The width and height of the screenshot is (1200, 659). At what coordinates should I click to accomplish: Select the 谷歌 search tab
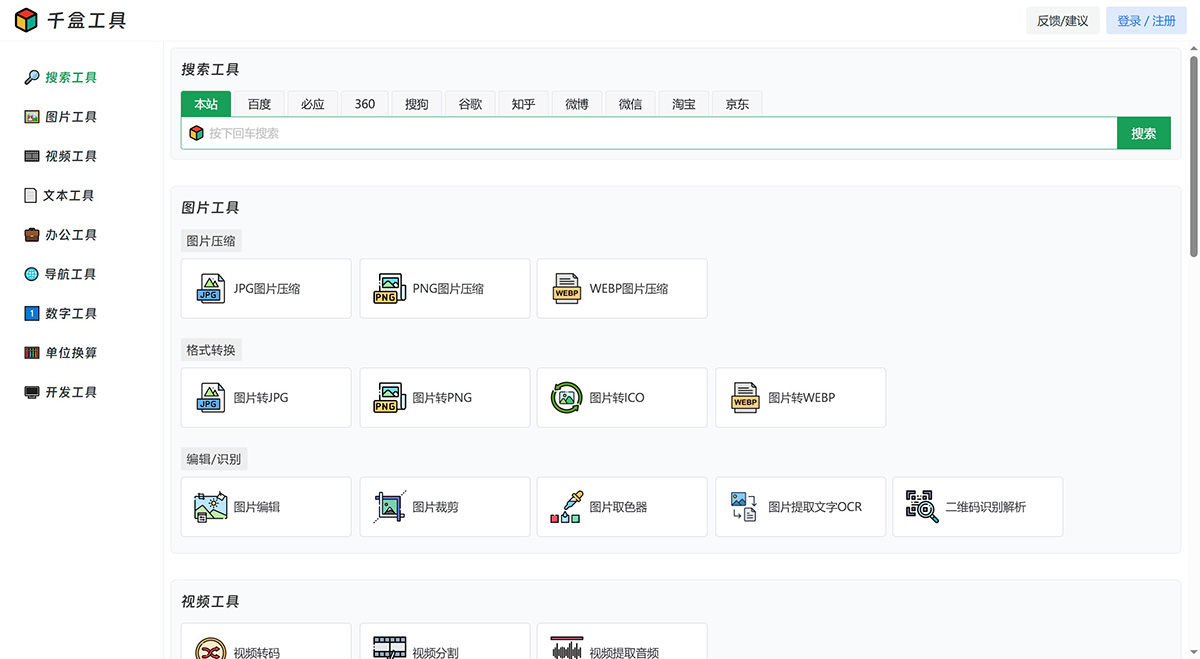(470, 103)
